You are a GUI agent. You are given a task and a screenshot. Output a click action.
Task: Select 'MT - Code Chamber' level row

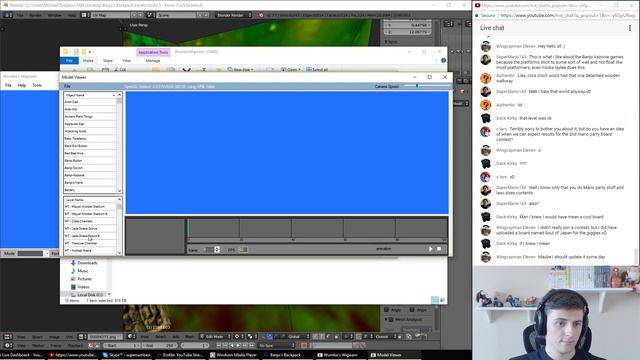(x=90, y=221)
